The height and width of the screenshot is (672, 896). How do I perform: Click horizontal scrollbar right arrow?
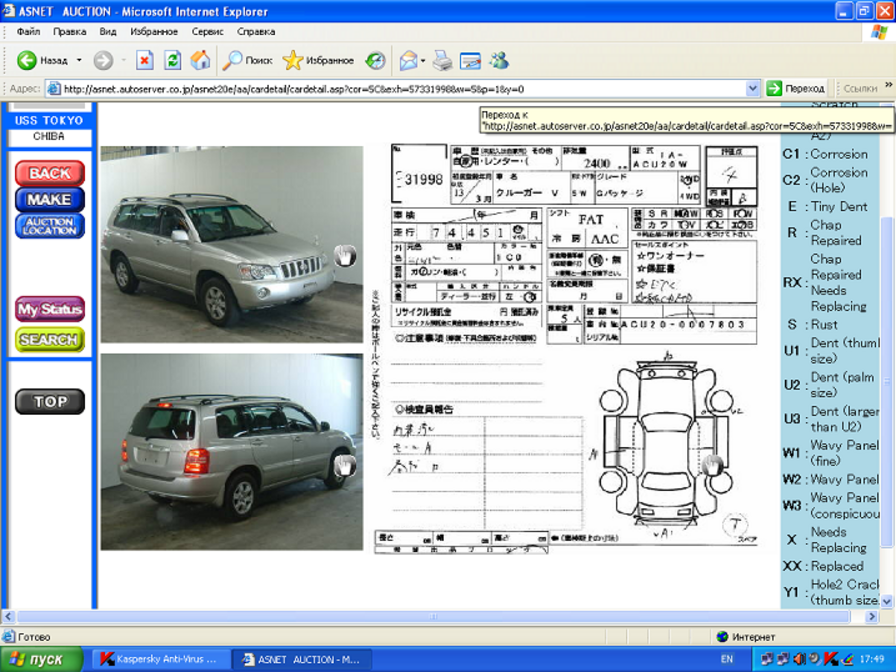[x=872, y=617]
